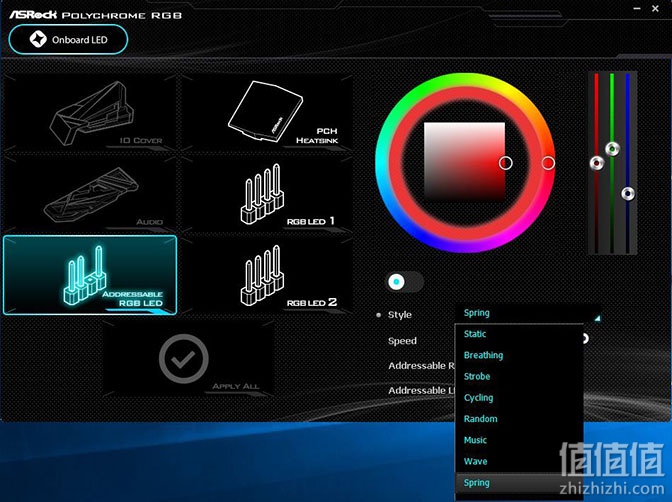Choose Wave from the style list
This screenshot has height=502, width=672.
(x=519, y=461)
